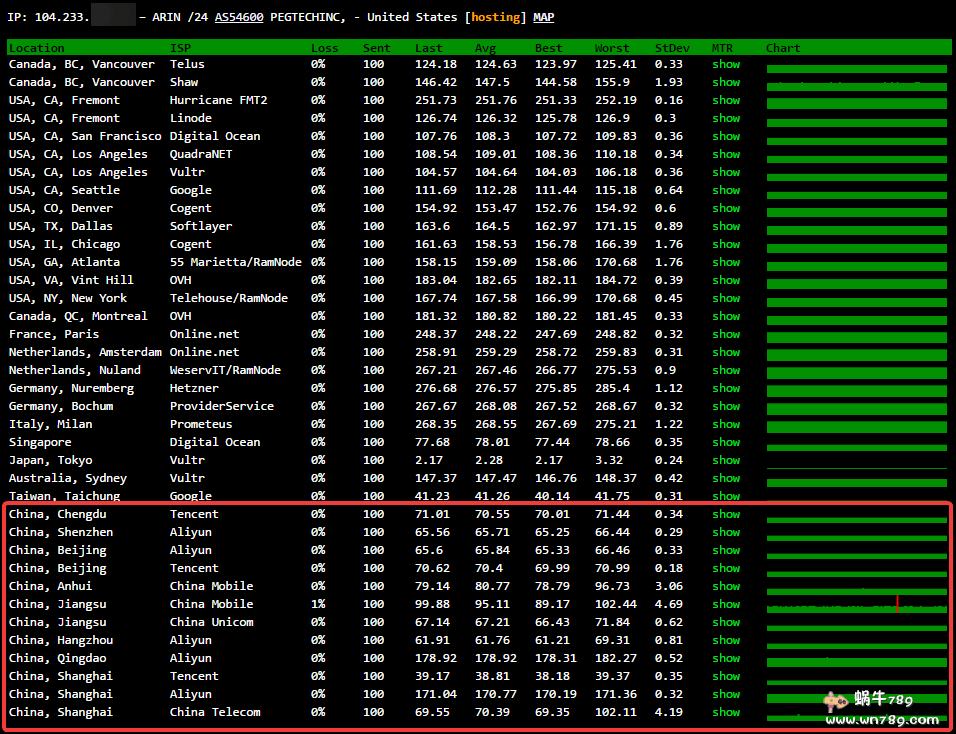The image size is (956, 734).
Task: Show MTR for Shanghai China Telecom row
Action: point(726,712)
